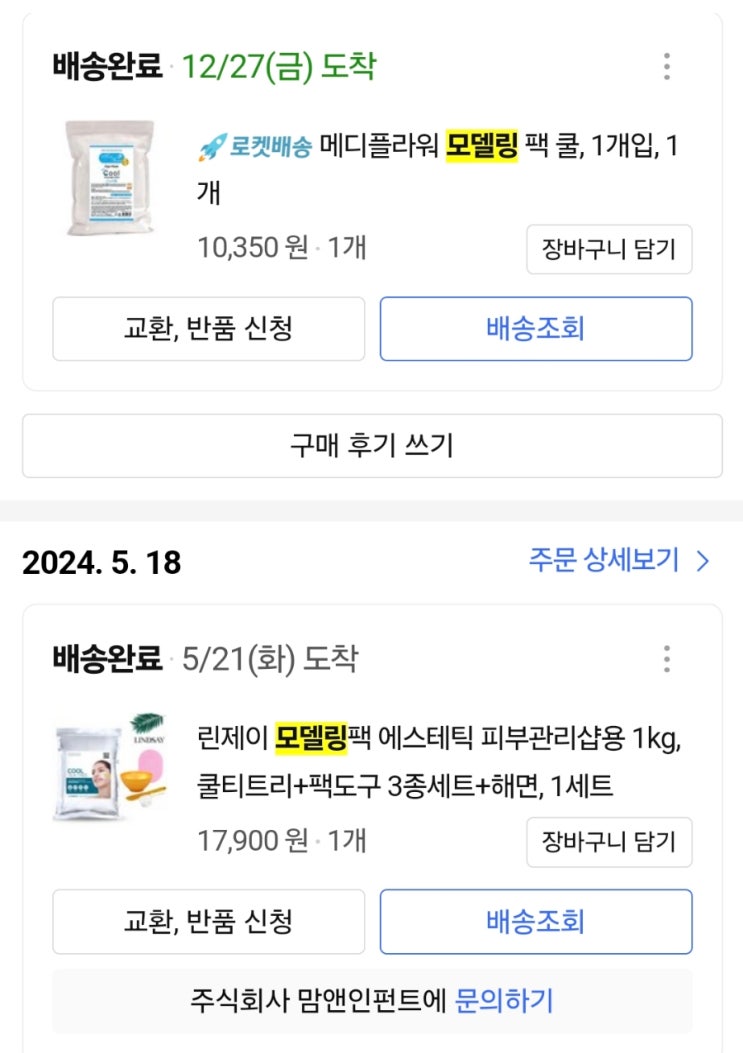
Task: Click the 로켓배송 rocket badge icon
Action: pyautogui.click(x=212, y=148)
